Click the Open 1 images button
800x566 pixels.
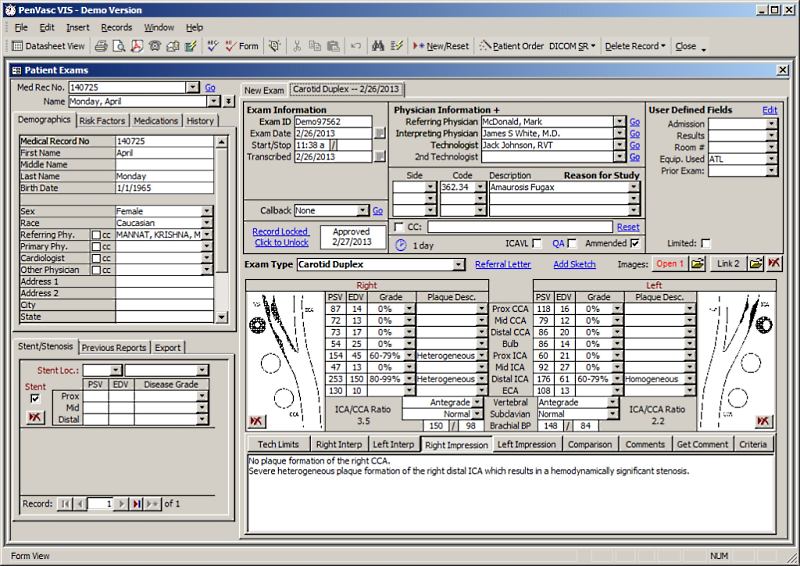click(x=670, y=264)
